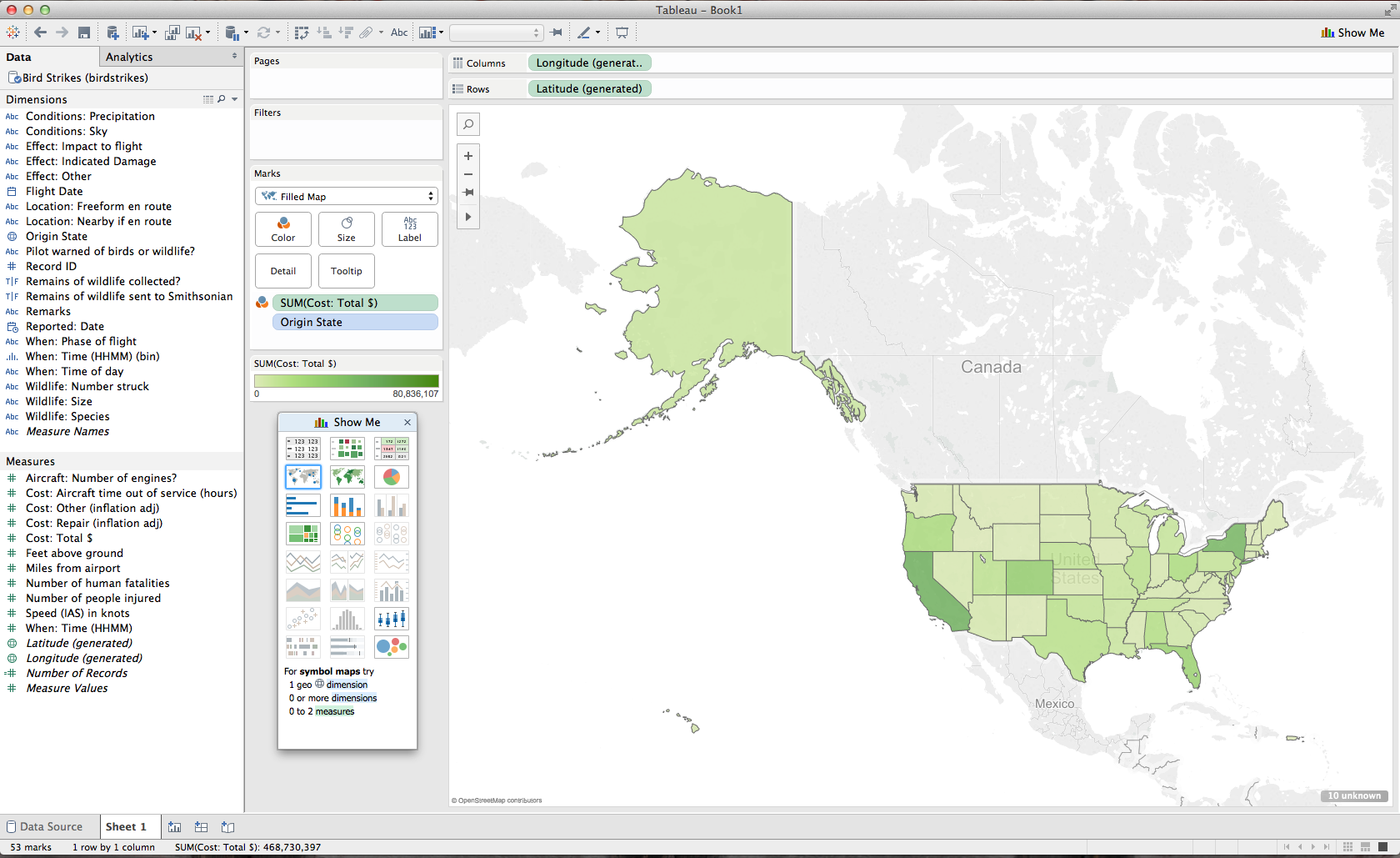The image size is (1400, 858).
Task: Select the Sheet 1 tab
Action: point(126,827)
